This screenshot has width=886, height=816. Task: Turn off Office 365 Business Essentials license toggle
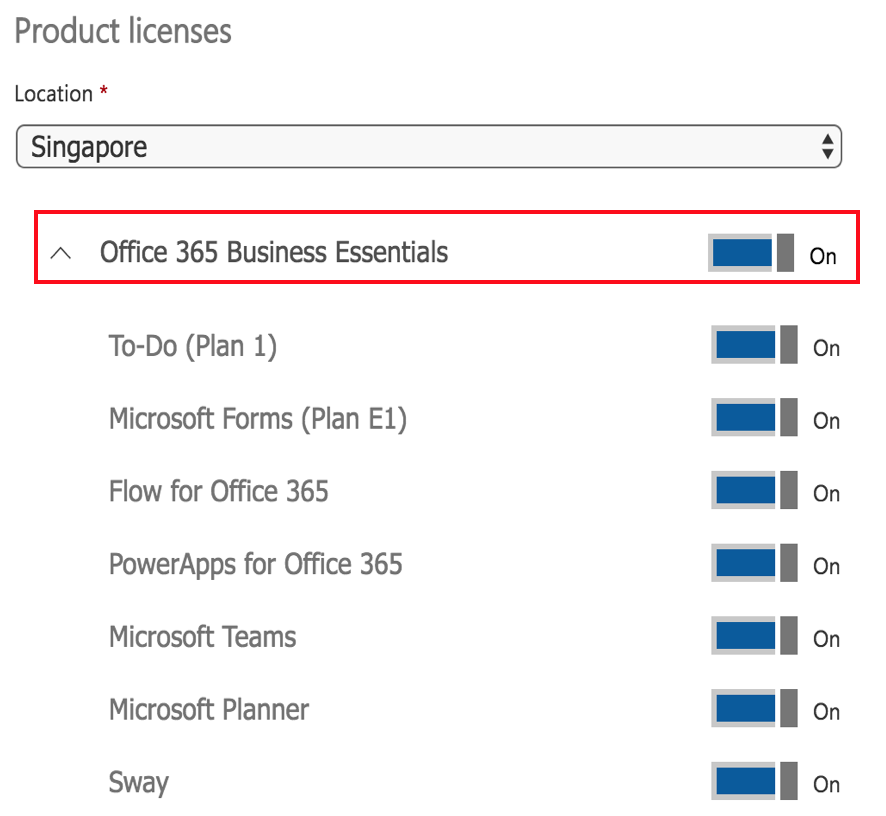click(751, 253)
